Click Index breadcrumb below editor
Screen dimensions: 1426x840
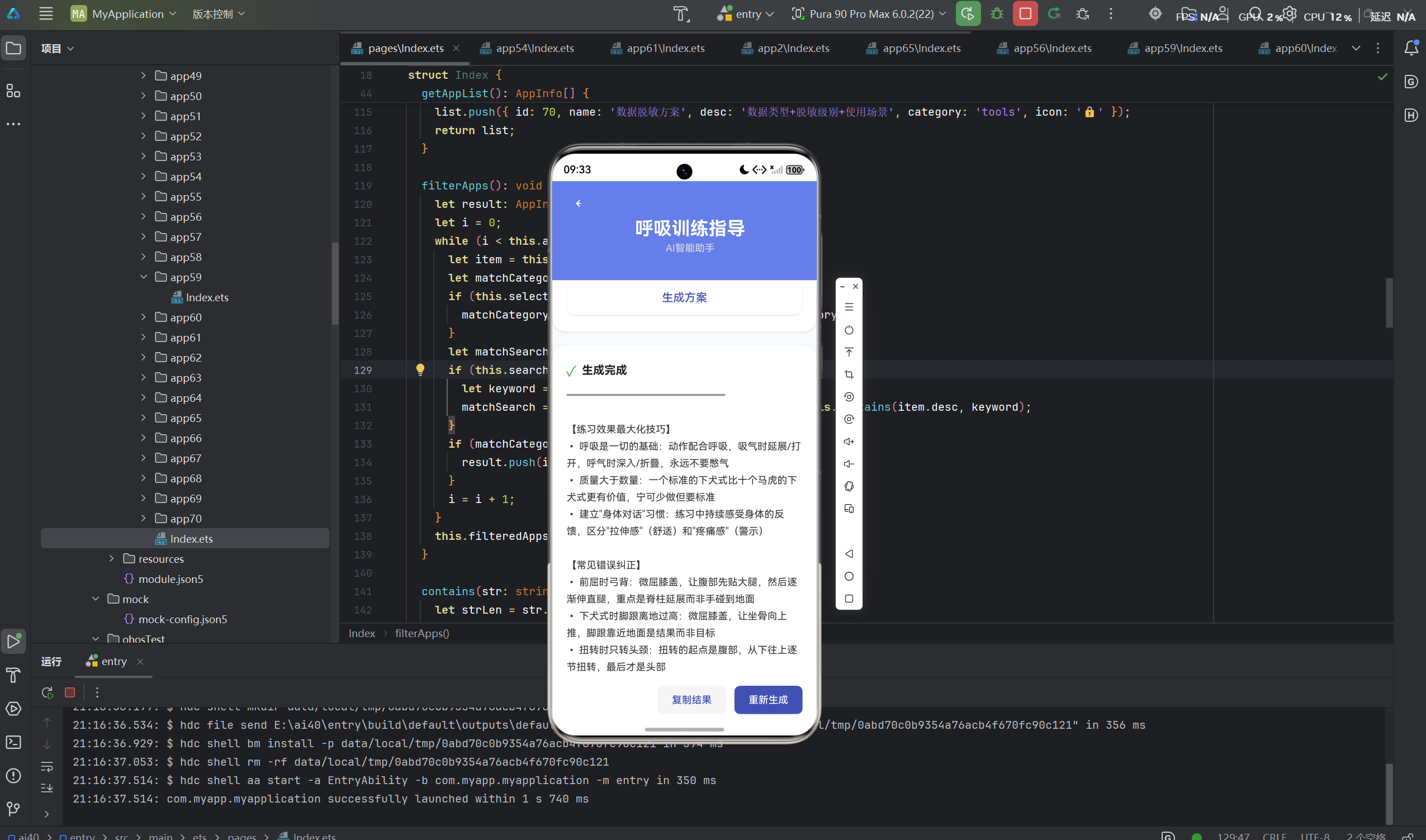tap(362, 633)
